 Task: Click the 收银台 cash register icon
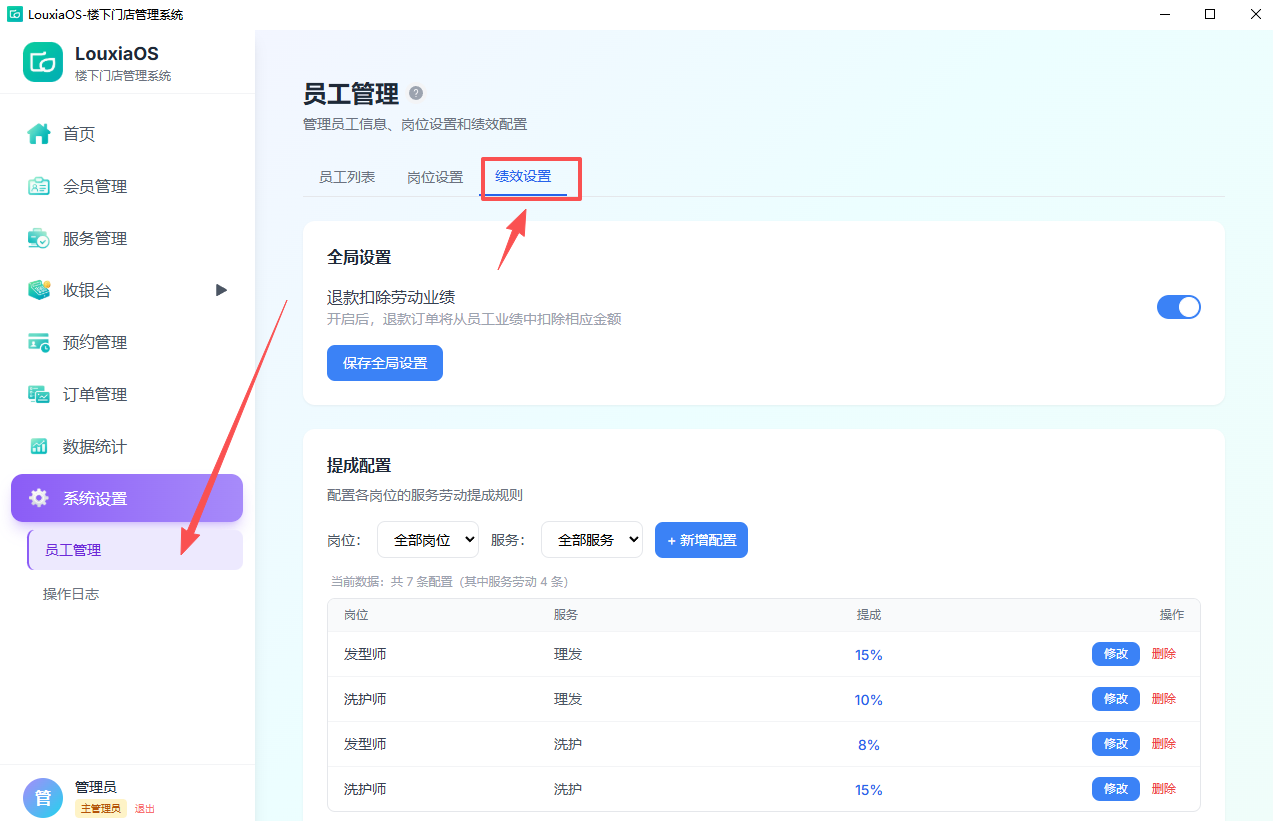[39, 290]
